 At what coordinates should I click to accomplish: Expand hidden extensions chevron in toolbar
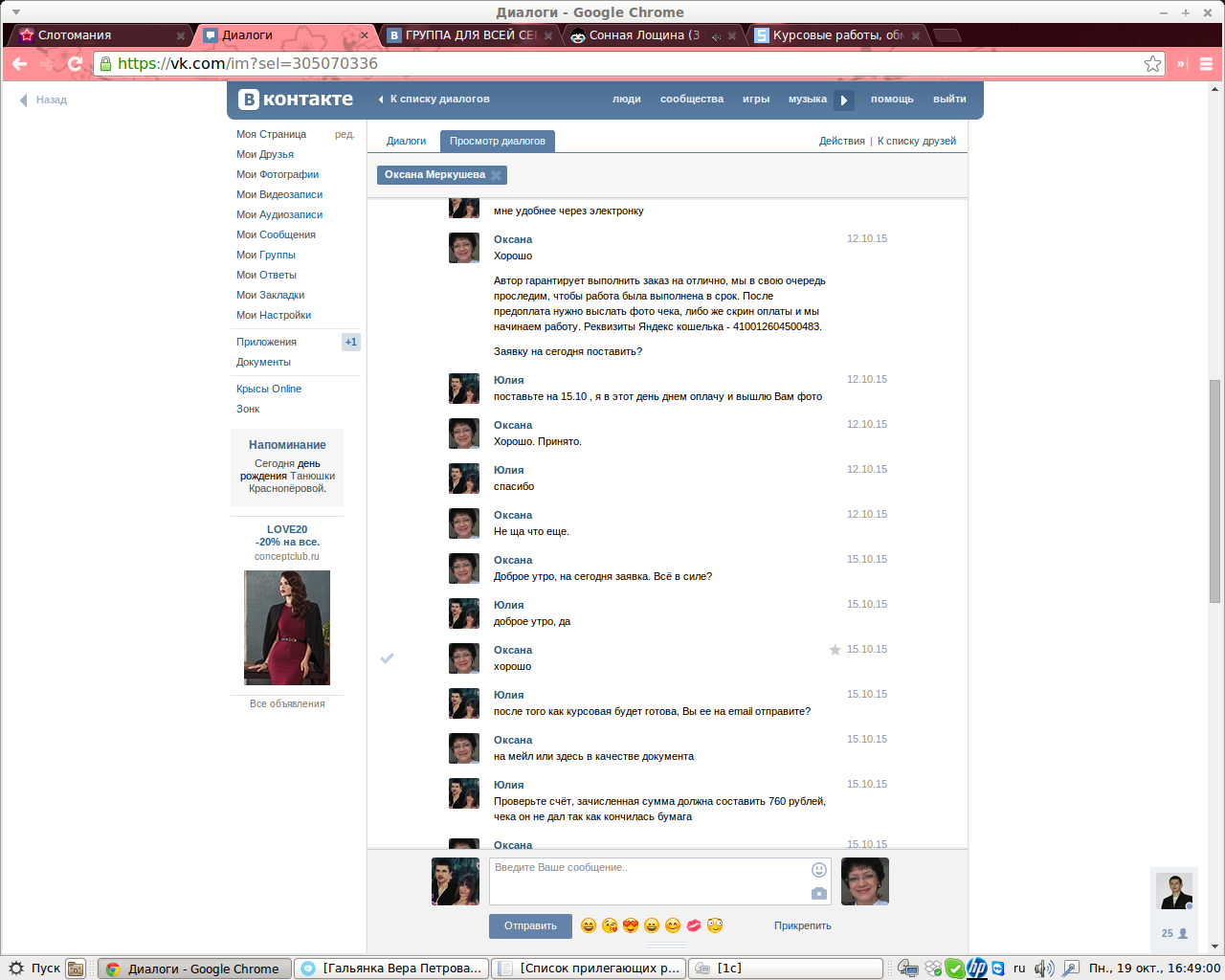[x=1181, y=64]
